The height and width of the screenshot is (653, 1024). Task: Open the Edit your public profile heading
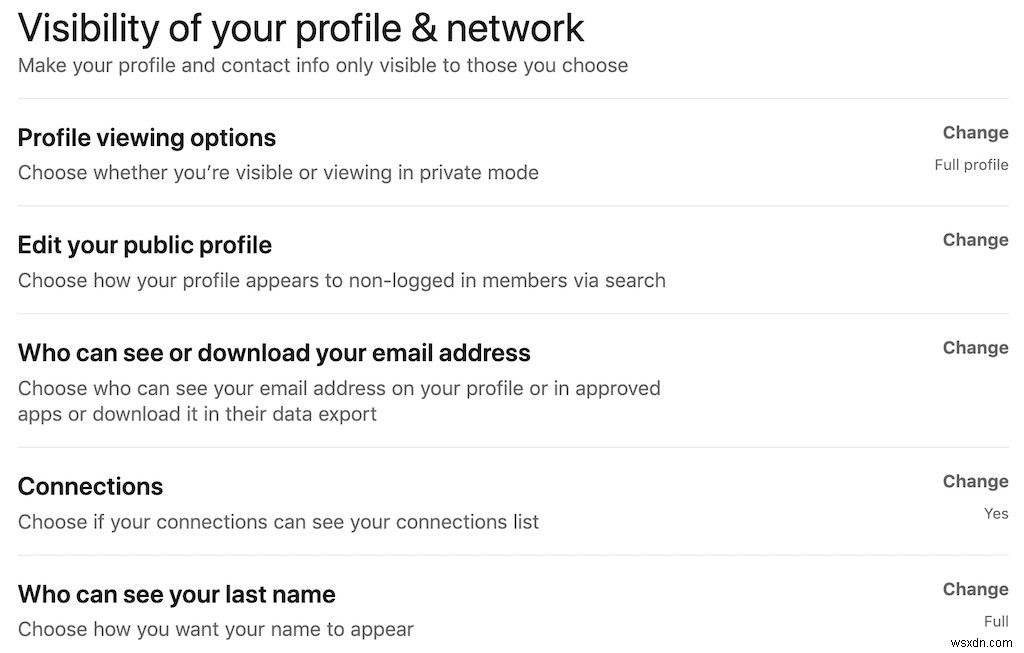tap(145, 245)
